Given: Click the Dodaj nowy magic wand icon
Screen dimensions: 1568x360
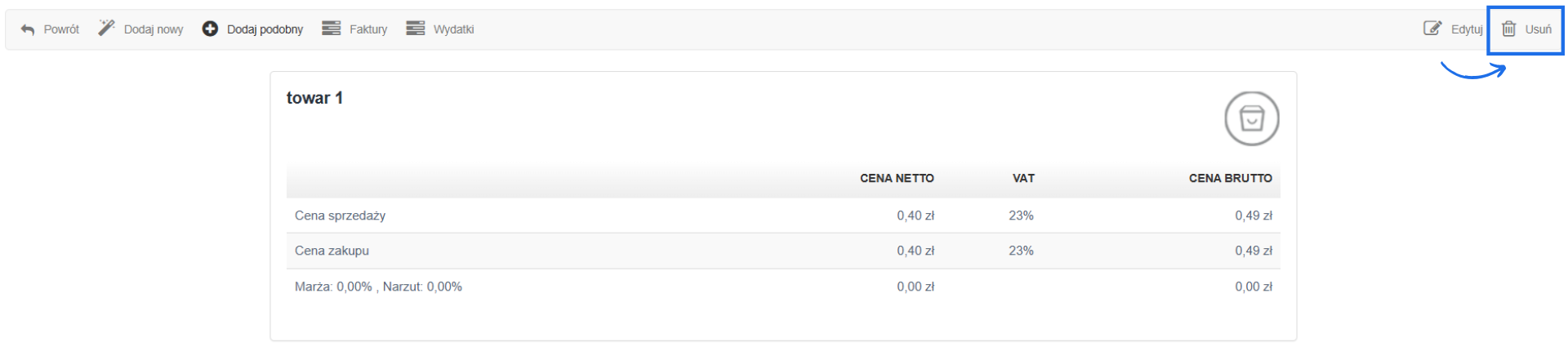Looking at the screenshot, I should point(106,29).
